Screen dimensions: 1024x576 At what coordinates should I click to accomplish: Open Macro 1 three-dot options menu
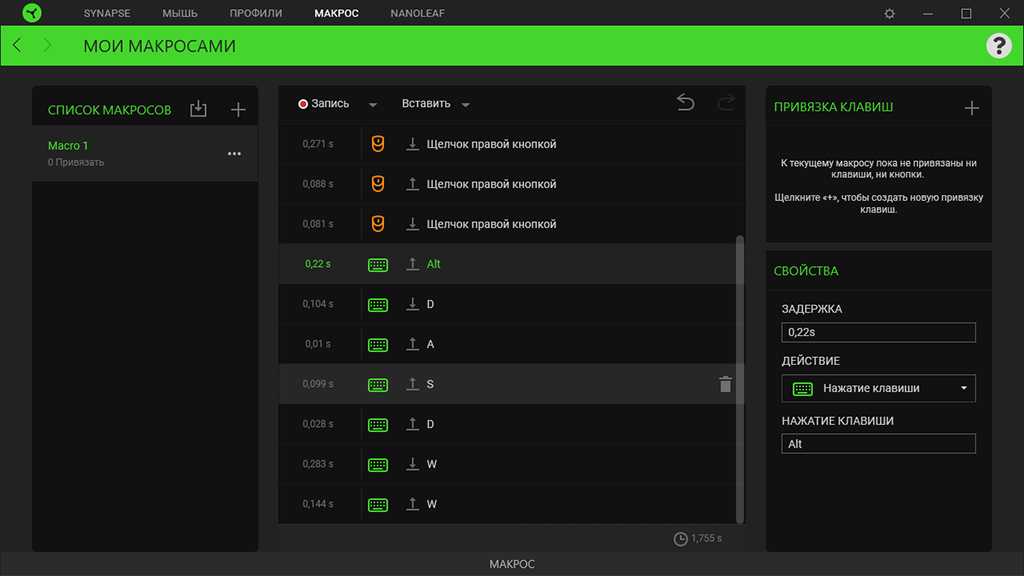(x=234, y=154)
